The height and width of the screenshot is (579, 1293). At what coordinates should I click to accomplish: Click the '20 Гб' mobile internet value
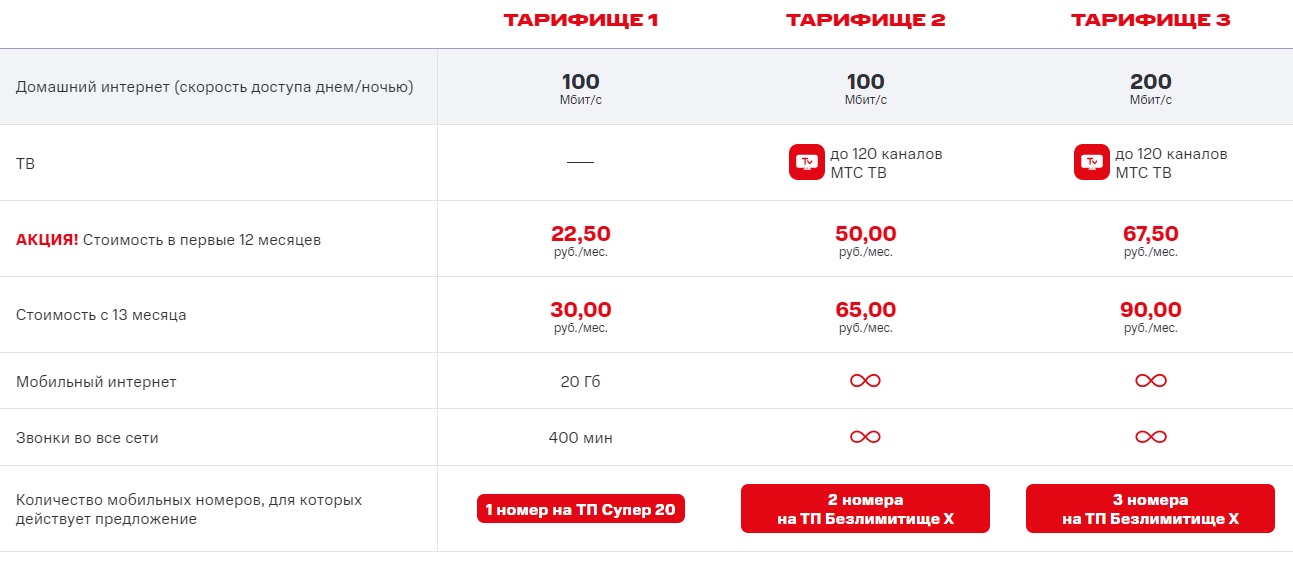[x=580, y=381]
